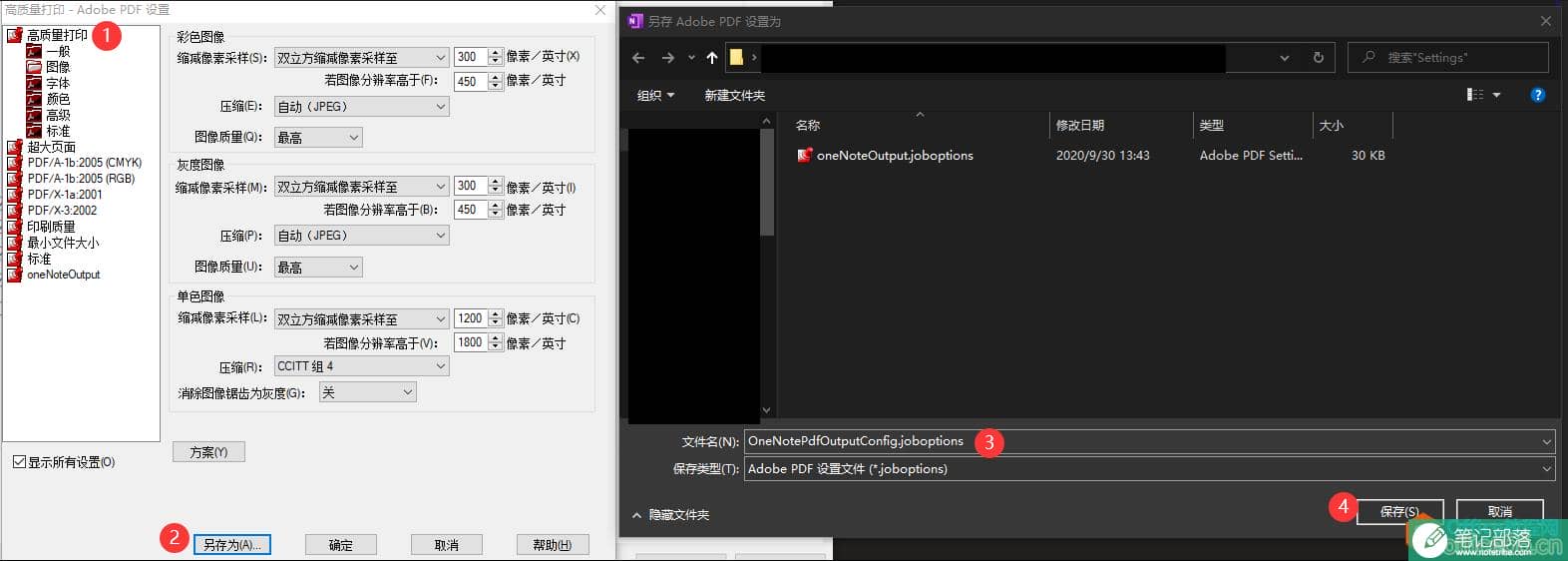Close the 高质量打印 Adobe PDF 设置 window

600,10
